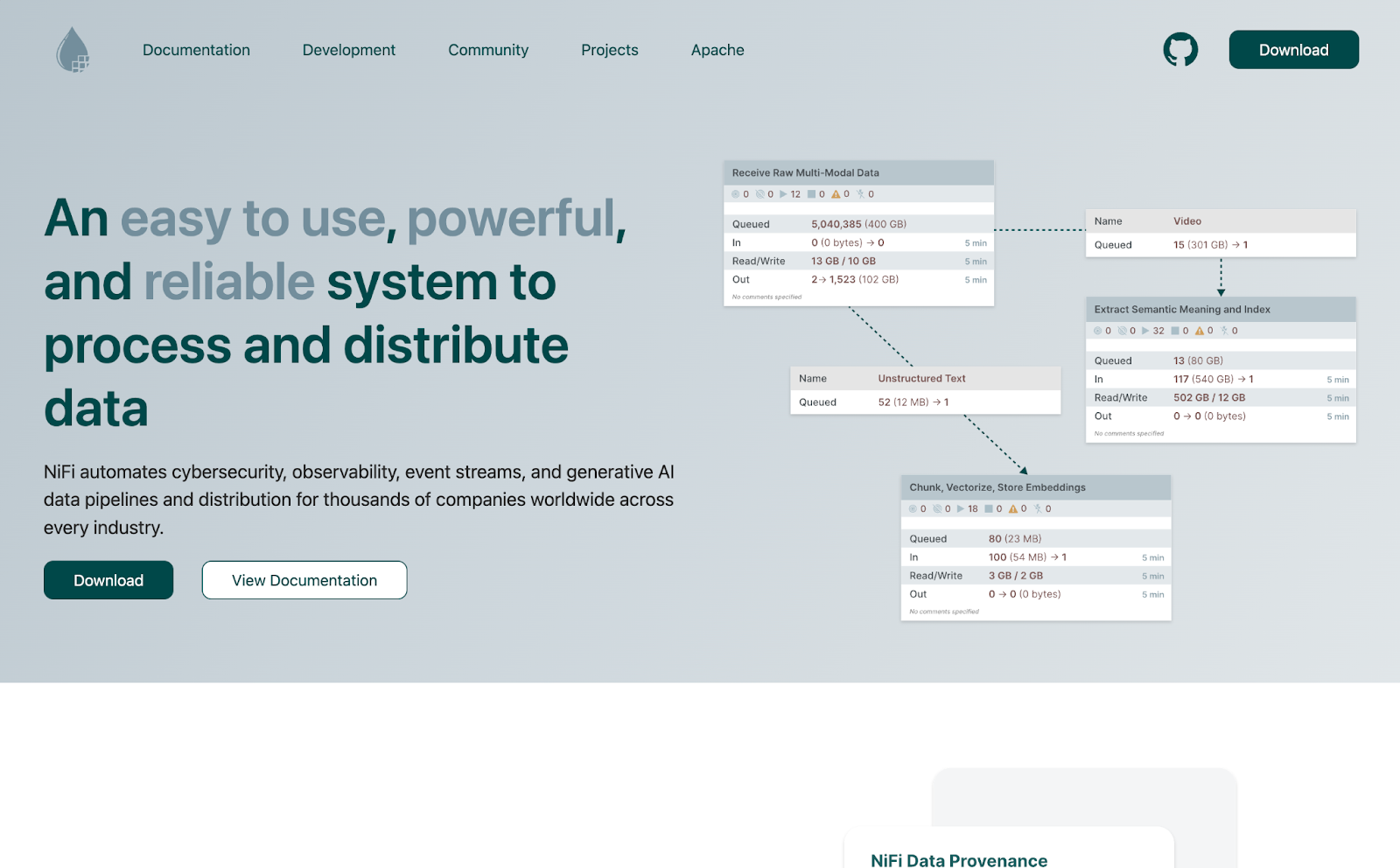1400x868 pixels.
Task: Click the '100 (54 MB) → 1' in value
Action: click(1027, 557)
